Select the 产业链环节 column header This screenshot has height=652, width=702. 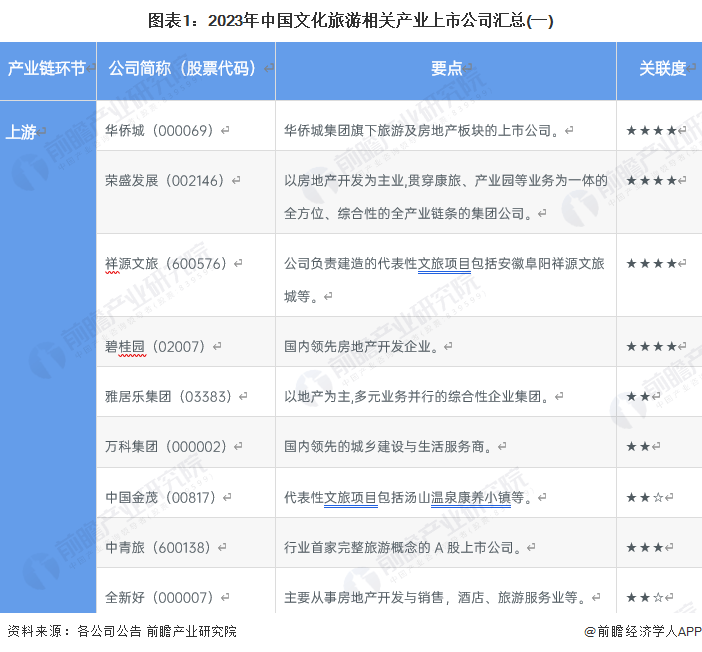(x=47, y=69)
